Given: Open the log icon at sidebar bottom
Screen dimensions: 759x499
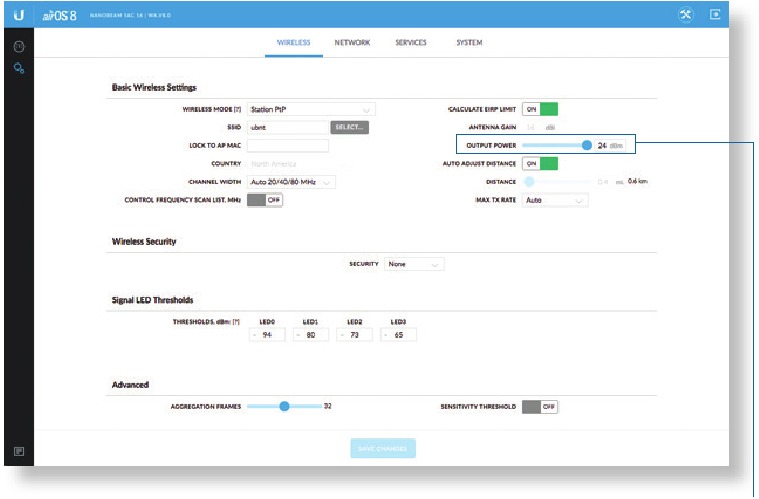Looking at the screenshot, I should click(x=19, y=451).
